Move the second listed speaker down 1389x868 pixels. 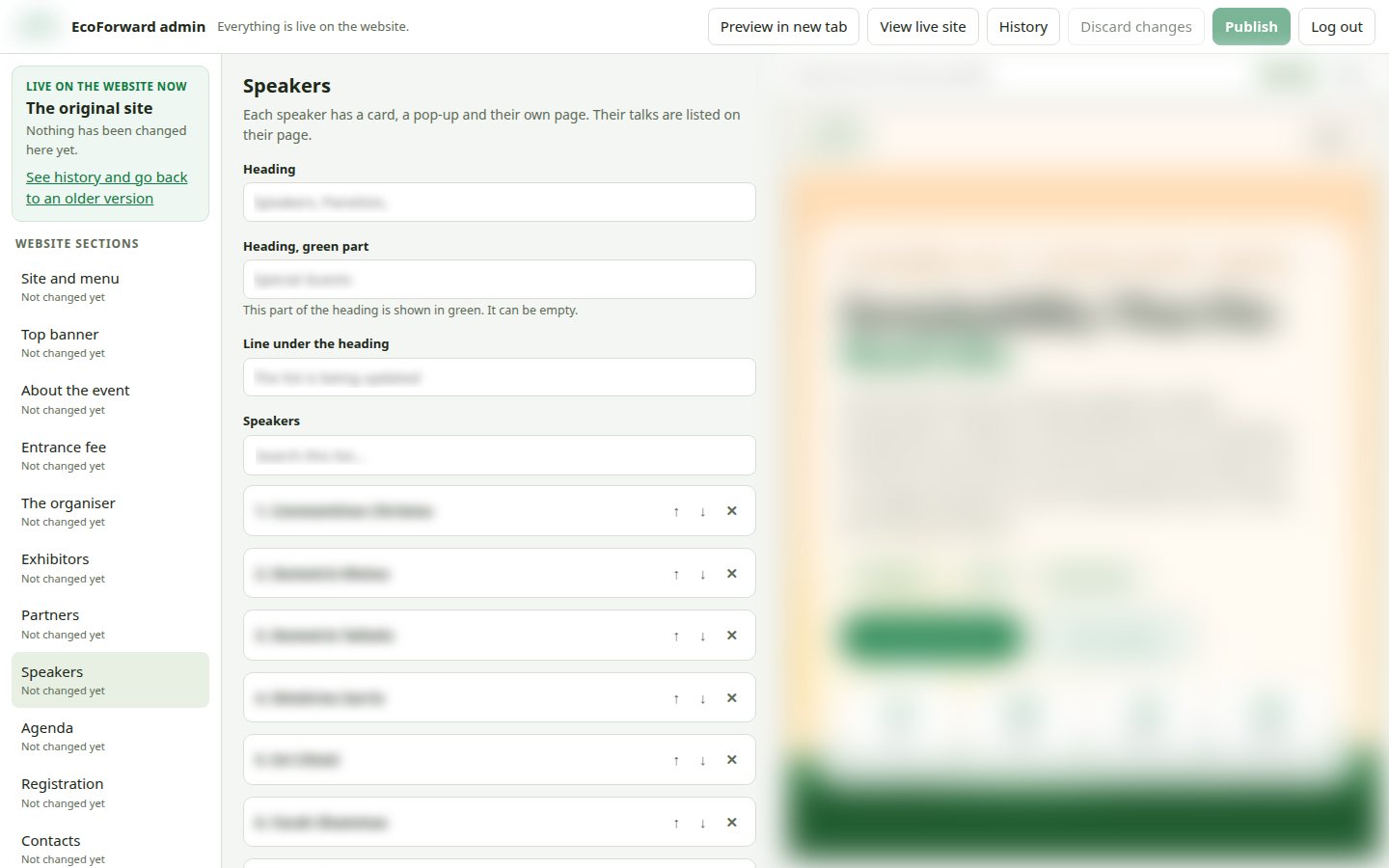pos(703,574)
